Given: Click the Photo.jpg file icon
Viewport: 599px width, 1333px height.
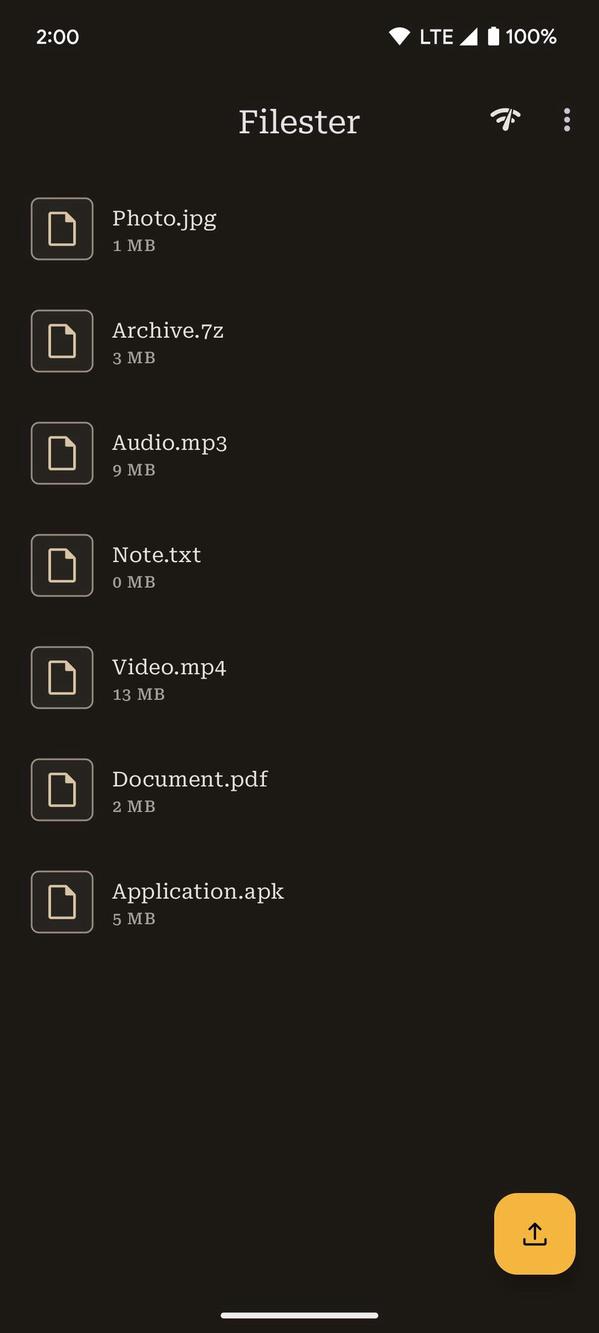Looking at the screenshot, I should click(62, 229).
